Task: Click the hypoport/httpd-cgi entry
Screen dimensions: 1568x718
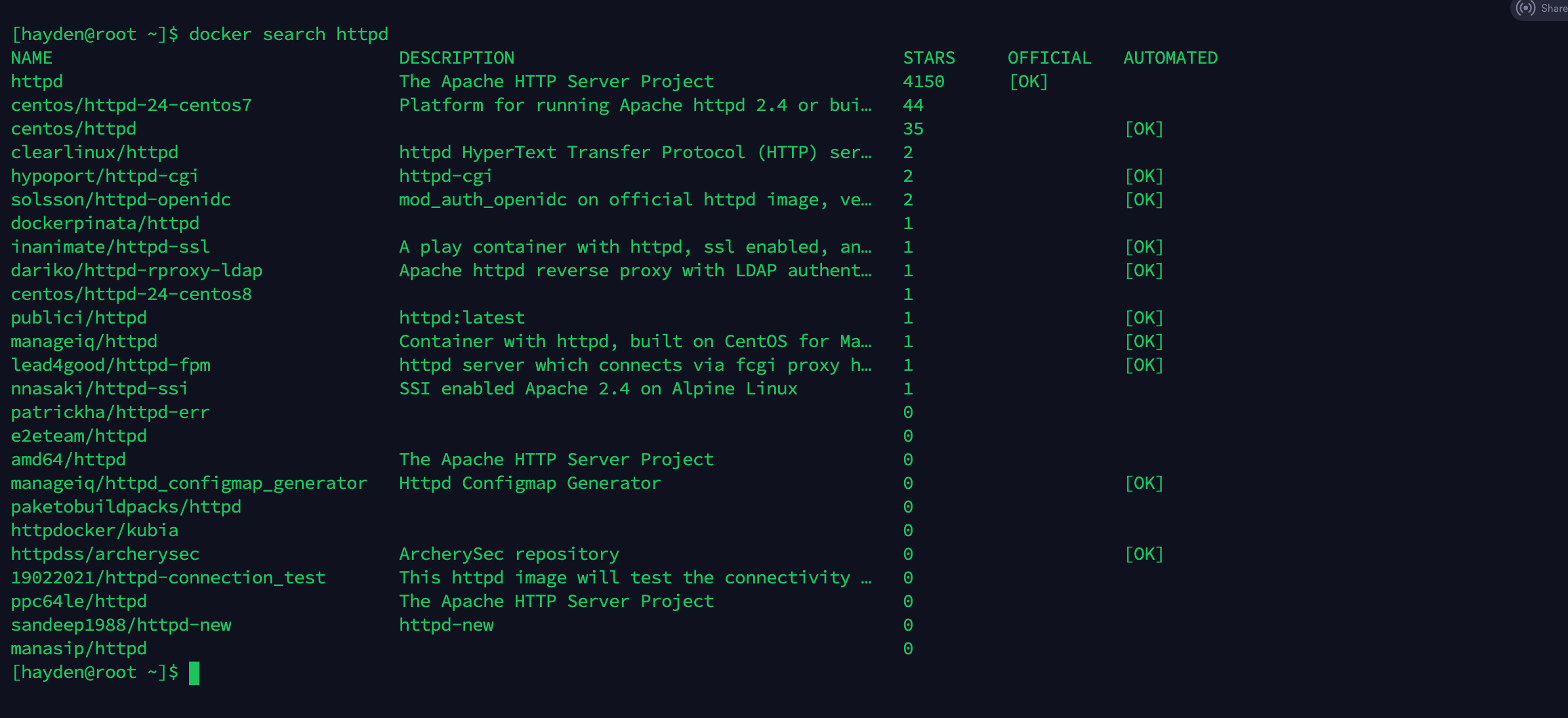Action: pos(105,177)
